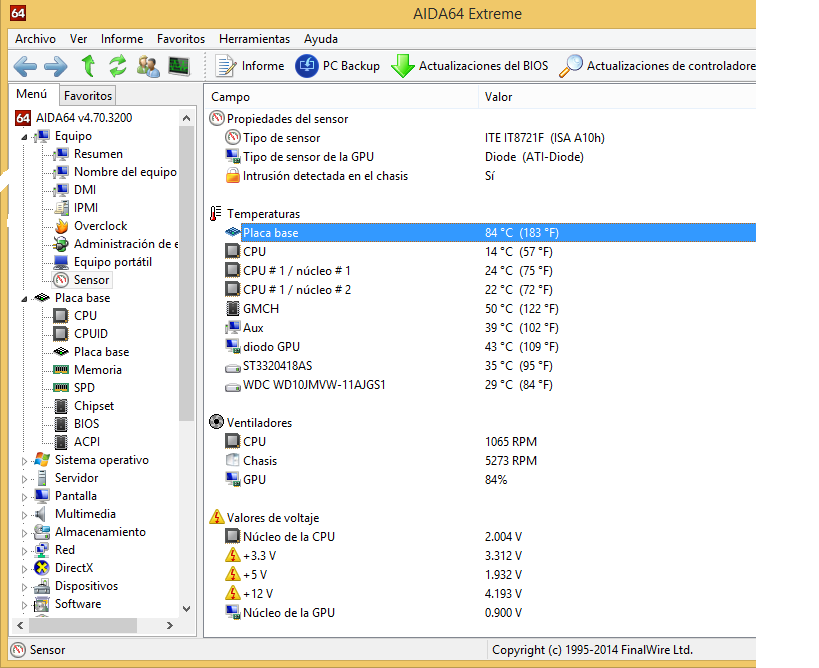Open Actualizaciones del BIOS
This screenshot has height=668, width=819.
[x=470, y=66]
